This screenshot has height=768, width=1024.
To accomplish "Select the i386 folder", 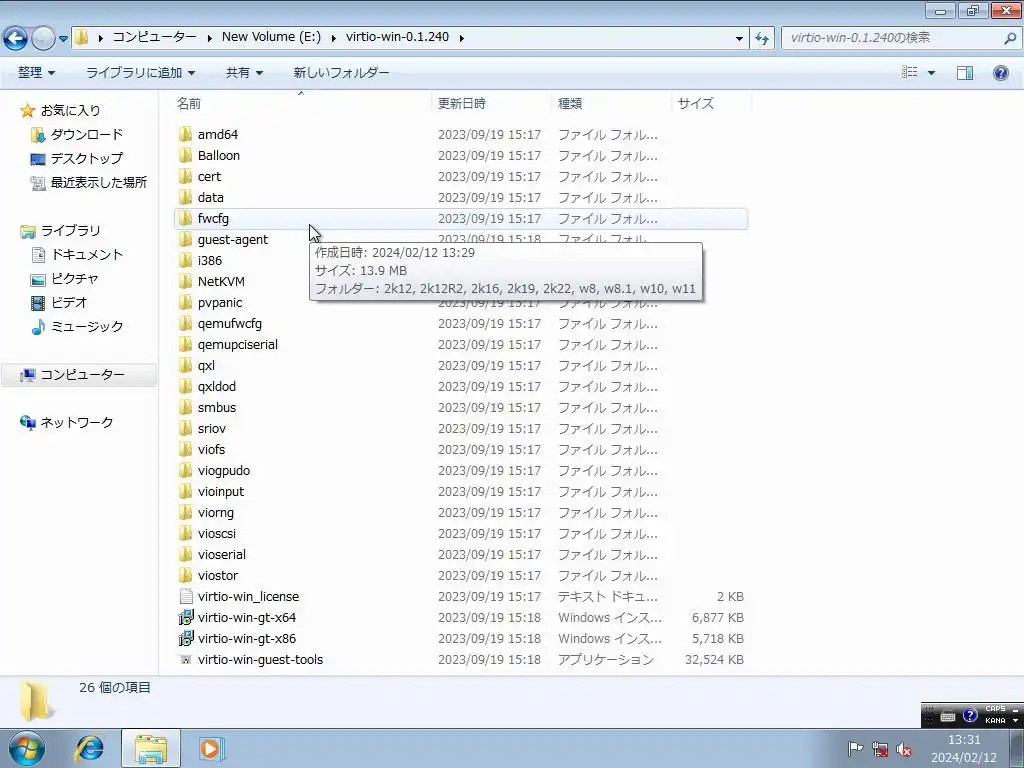I will [x=210, y=261].
